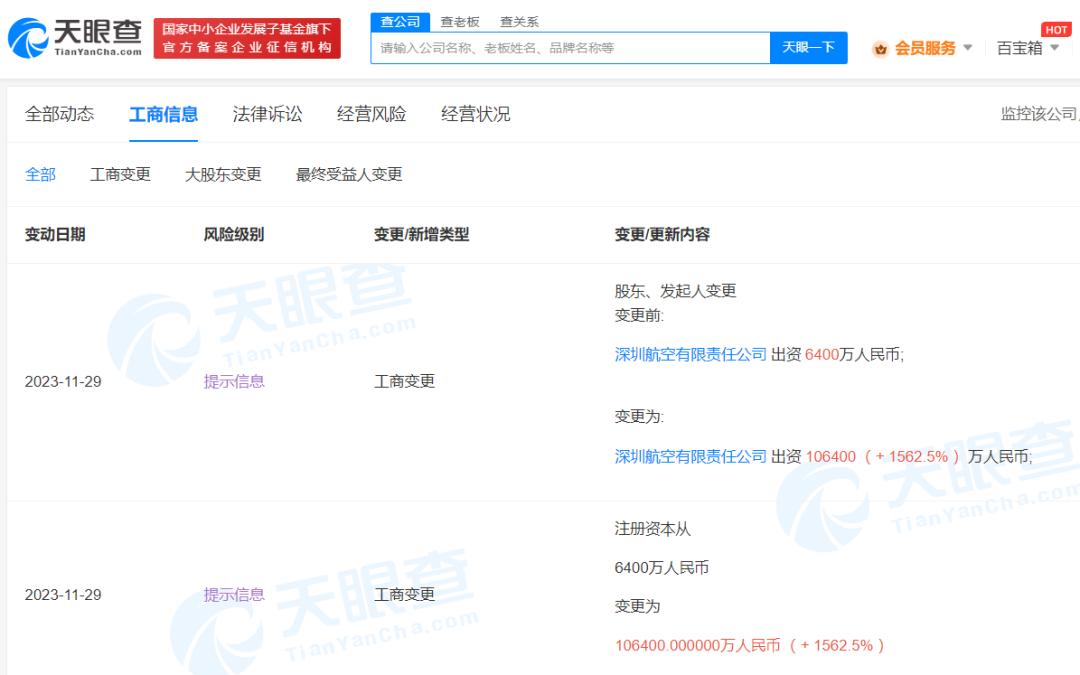Expand the 百宝箱 dropdown arrow
The image size is (1080, 675).
point(1055,48)
